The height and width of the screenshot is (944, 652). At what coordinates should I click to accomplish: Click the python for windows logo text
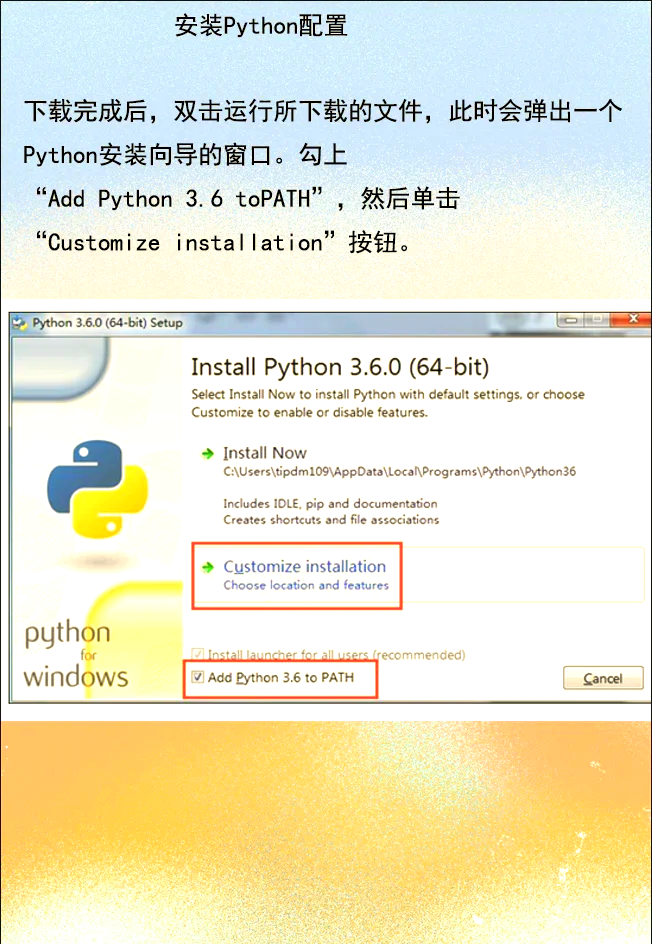(x=76, y=654)
